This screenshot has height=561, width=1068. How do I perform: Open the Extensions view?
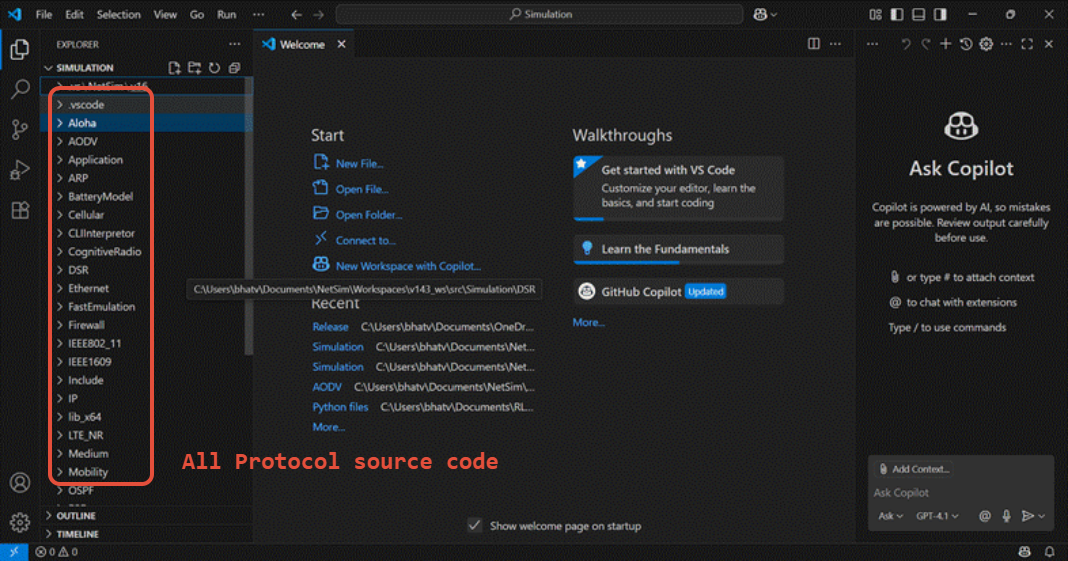20,210
